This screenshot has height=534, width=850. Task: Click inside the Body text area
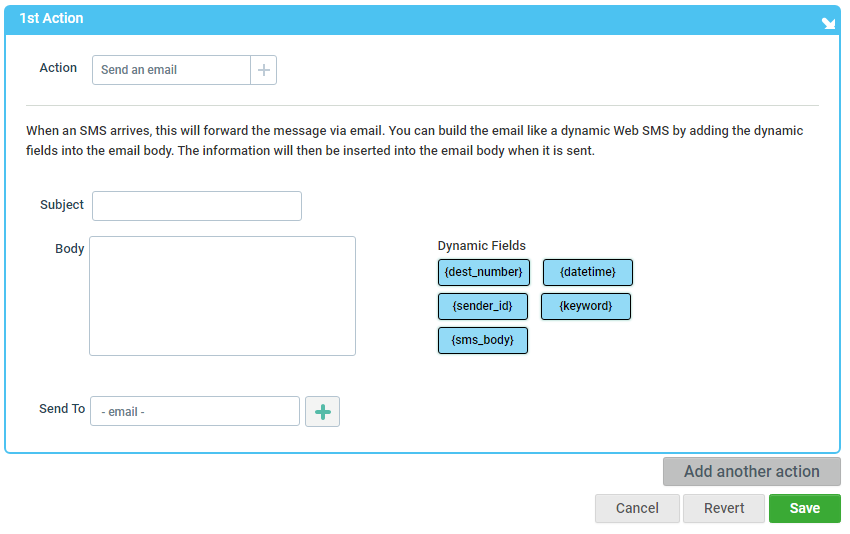pos(222,296)
